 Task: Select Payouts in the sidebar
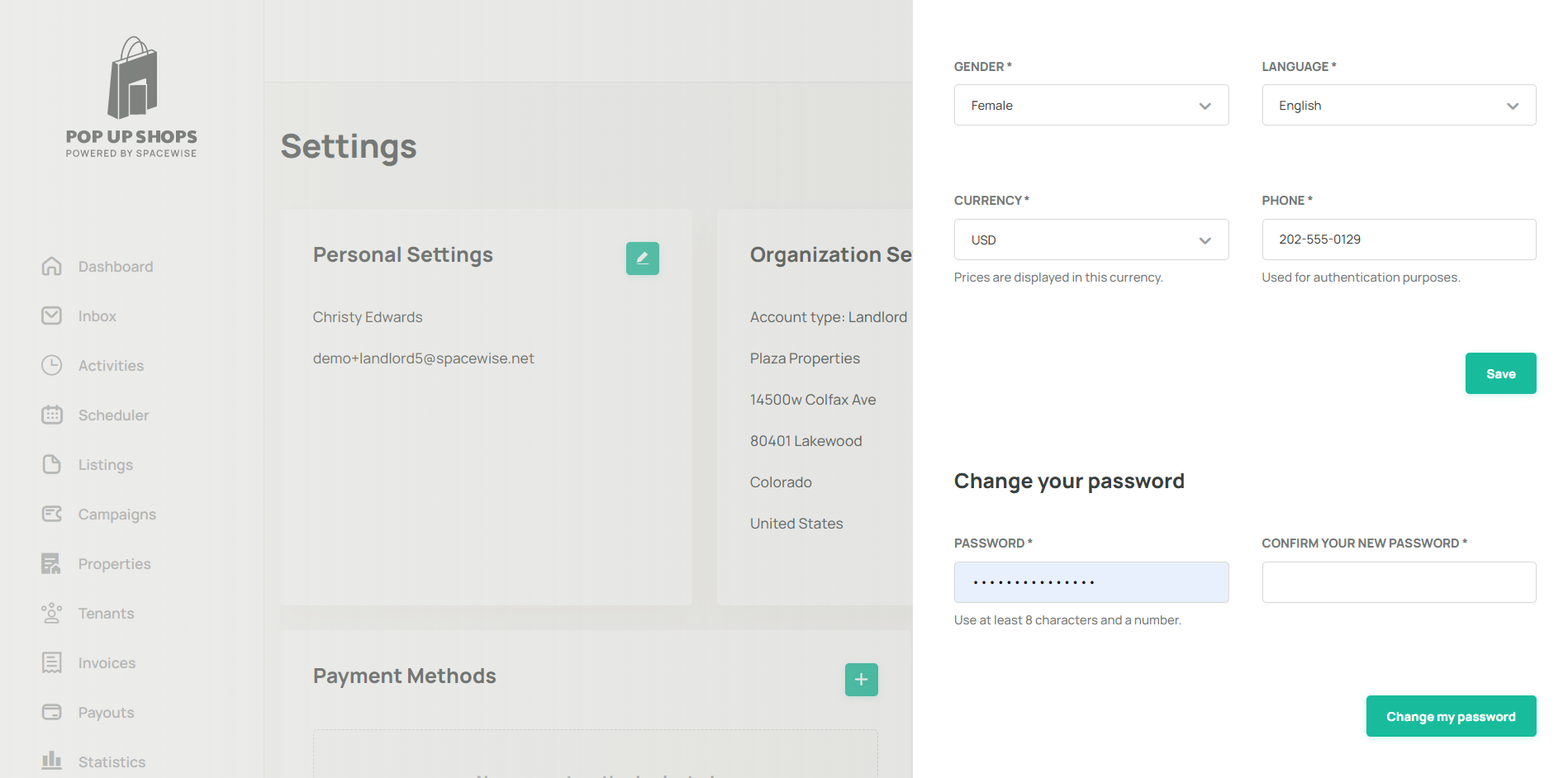tap(106, 713)
